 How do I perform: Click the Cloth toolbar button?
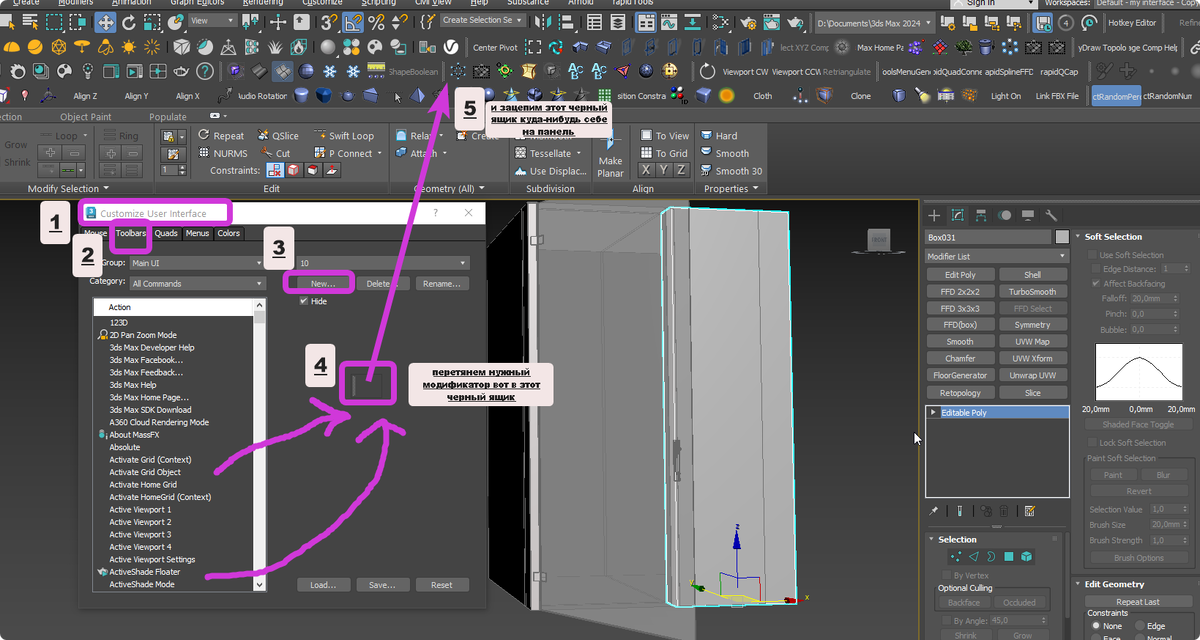763,96
